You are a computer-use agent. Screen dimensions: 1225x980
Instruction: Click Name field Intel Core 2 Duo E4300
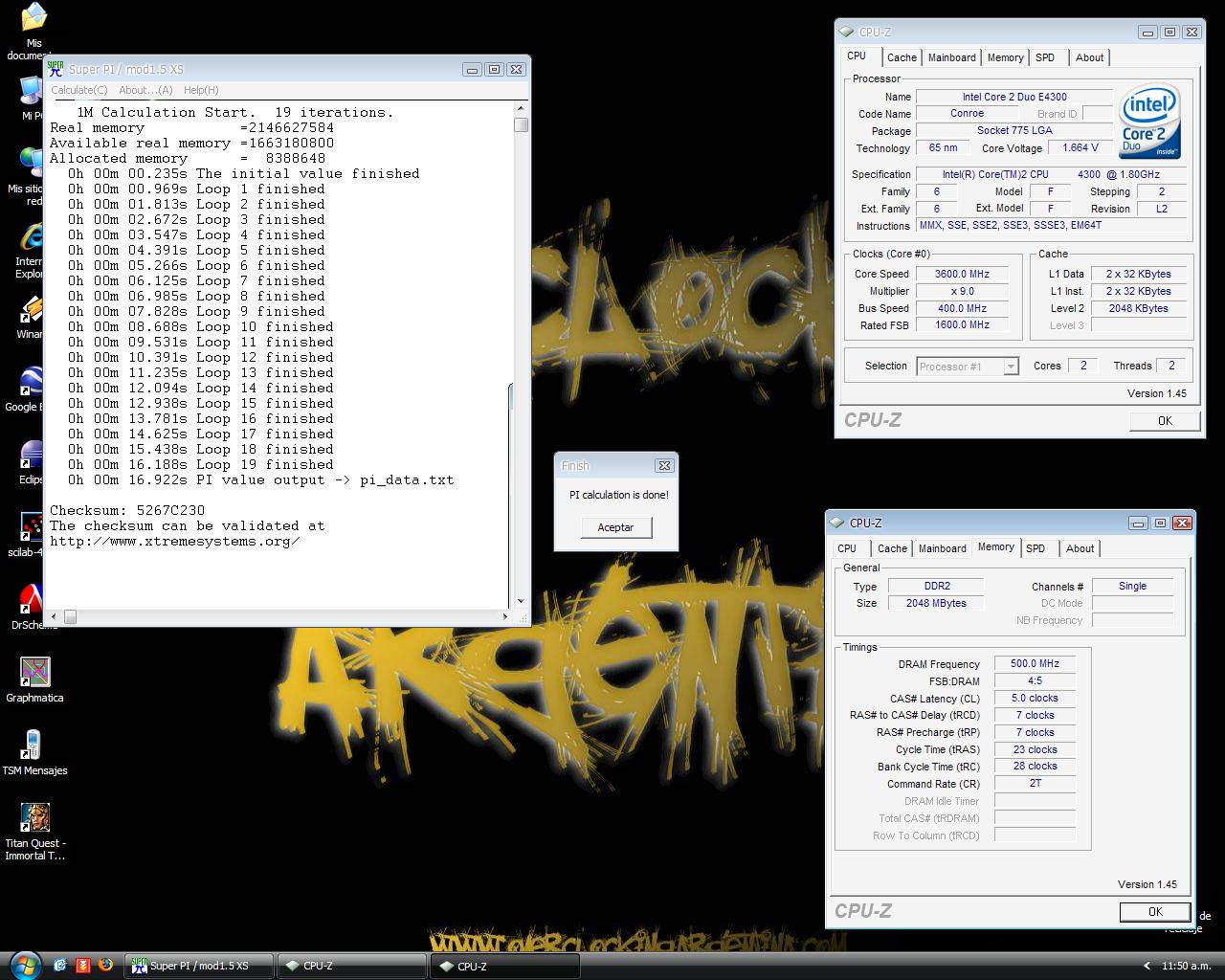point(1014,97)
